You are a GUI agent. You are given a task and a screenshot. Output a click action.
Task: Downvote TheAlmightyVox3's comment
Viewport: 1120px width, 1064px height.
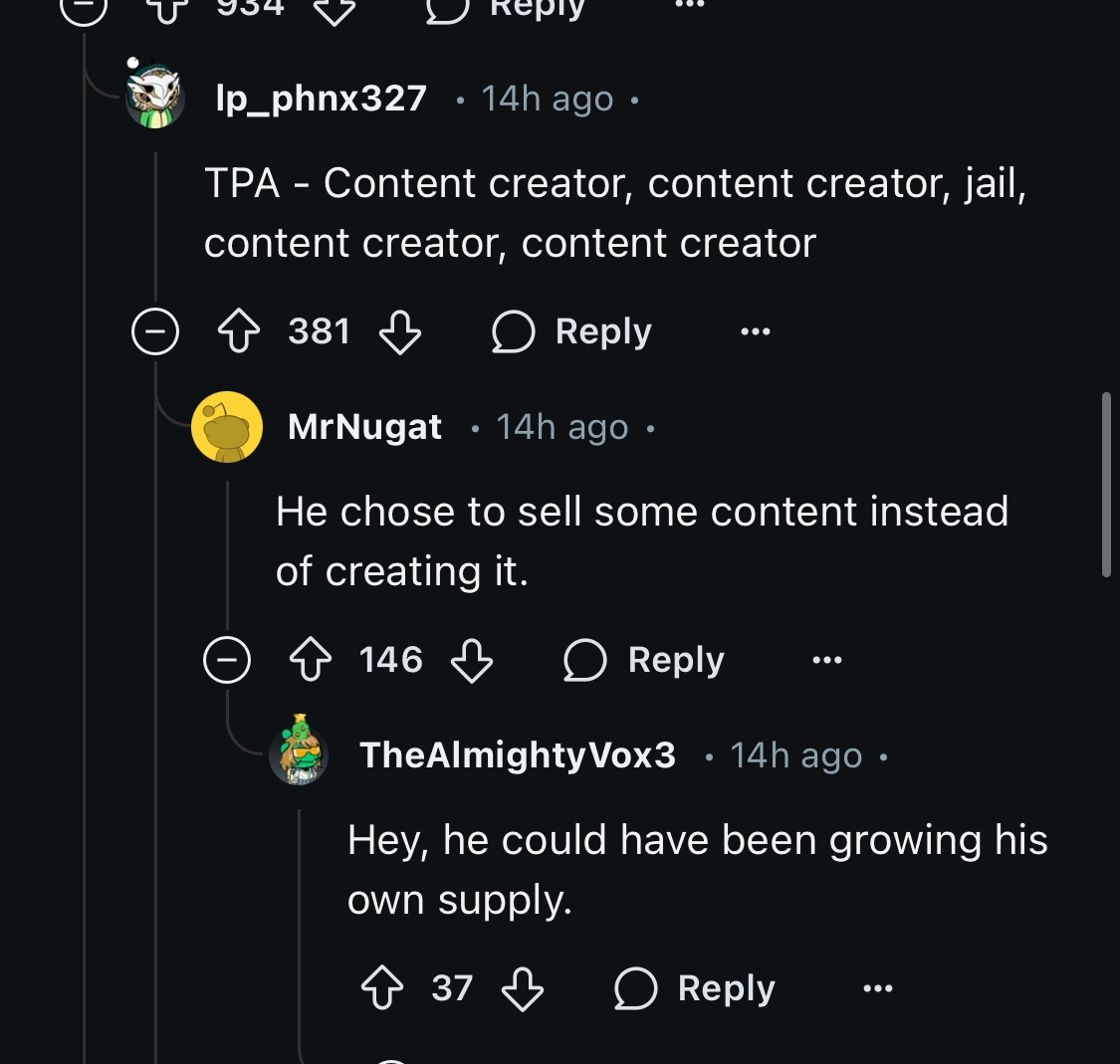point(523,988)
